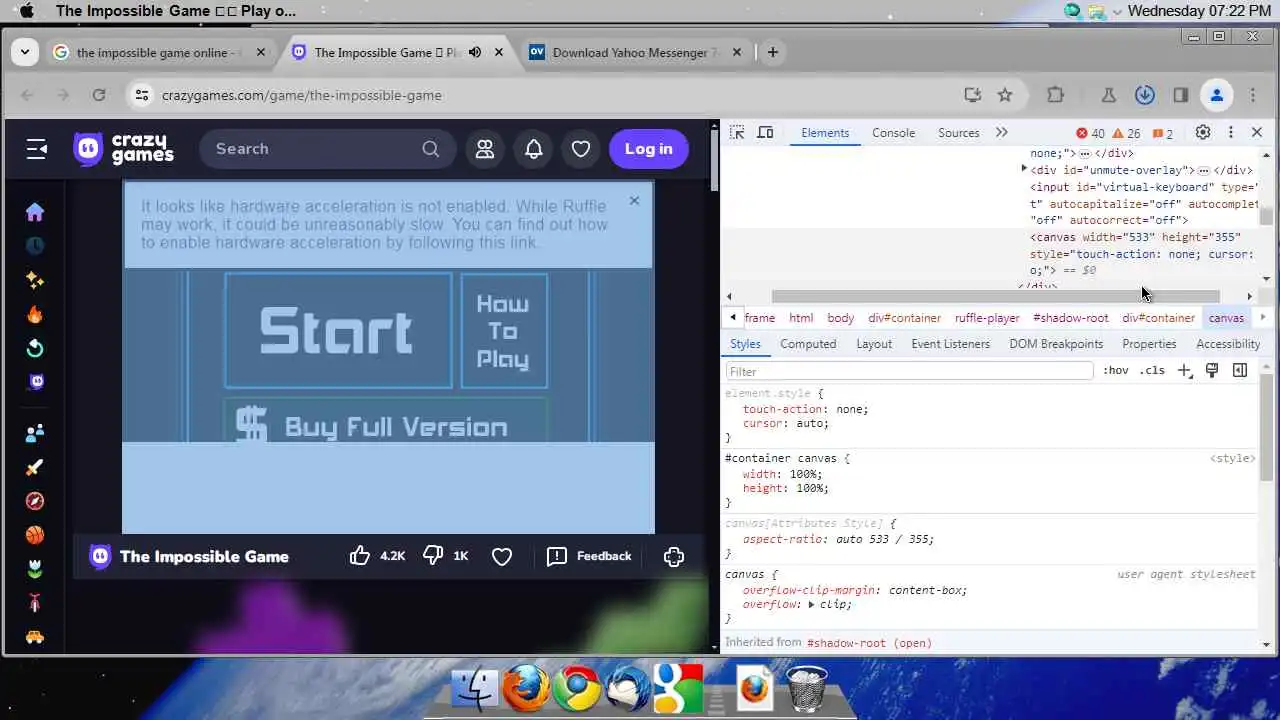Go to Home in the sidebar
This screenshot has height=720, width=1280.
click(35, 212)
